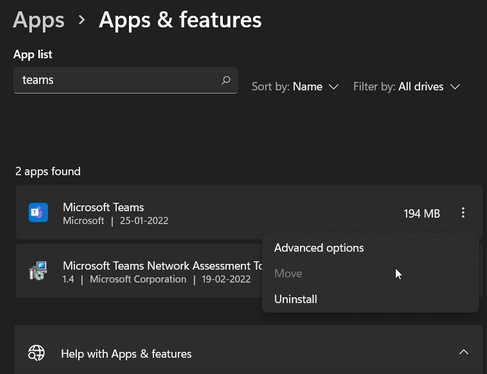
Task: Click the Microsoft Teams app name
Action: pyautogui.click(x=103, y=207)
